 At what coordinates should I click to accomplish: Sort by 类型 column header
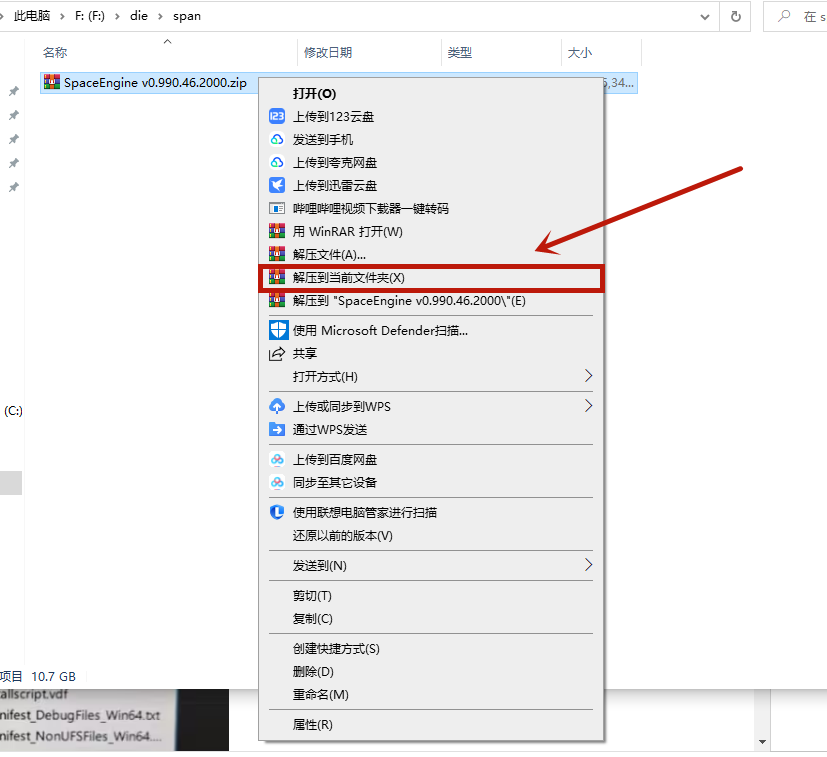coord(459,53)
